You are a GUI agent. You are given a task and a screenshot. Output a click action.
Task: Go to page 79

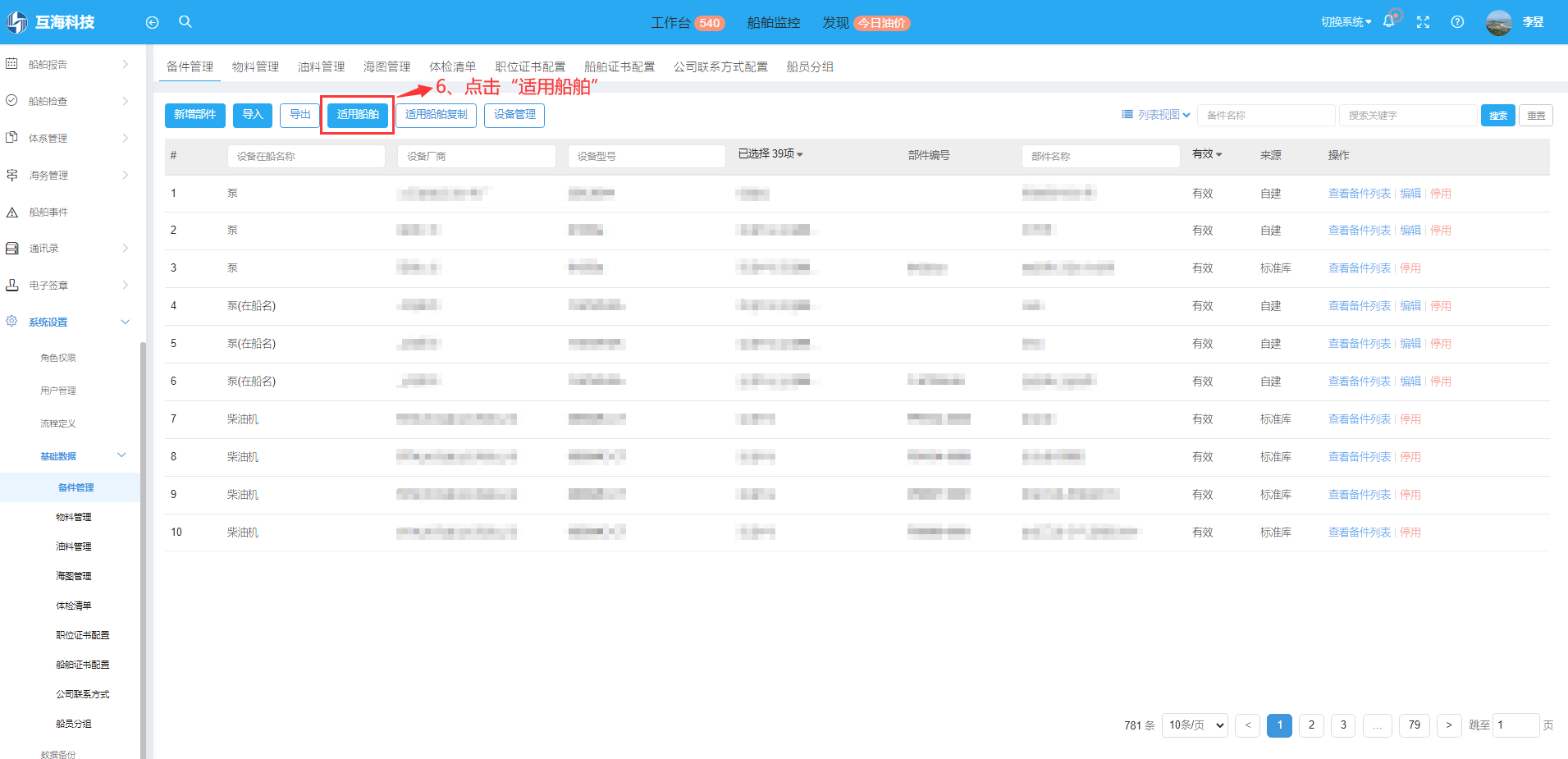pyautogui.click(x=1415, y=725)
